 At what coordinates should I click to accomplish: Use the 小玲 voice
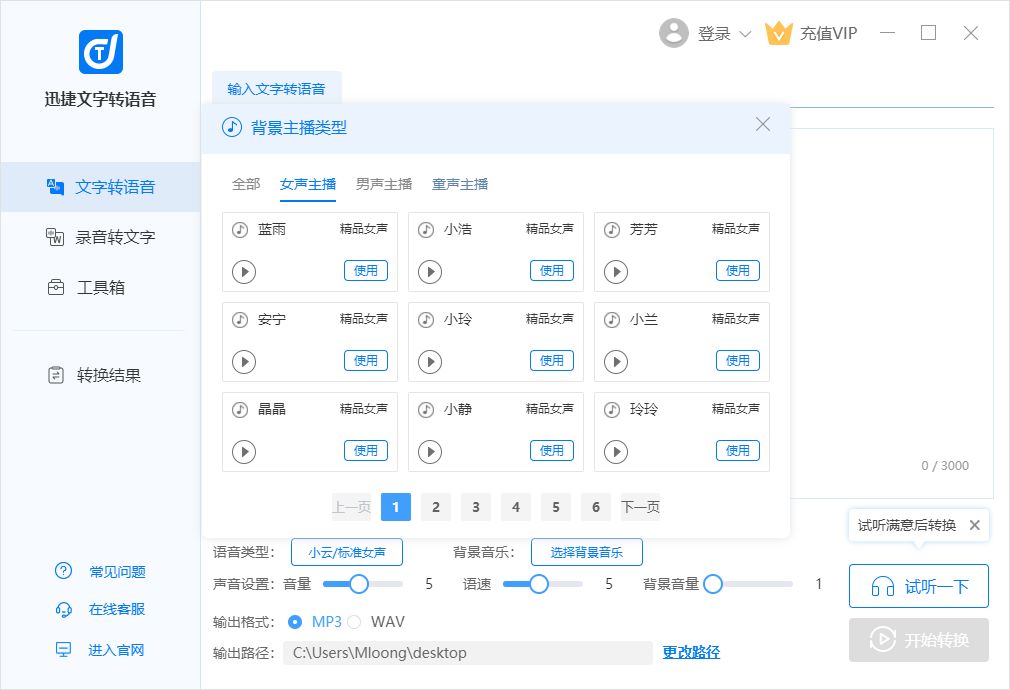(x=552, y=361)
